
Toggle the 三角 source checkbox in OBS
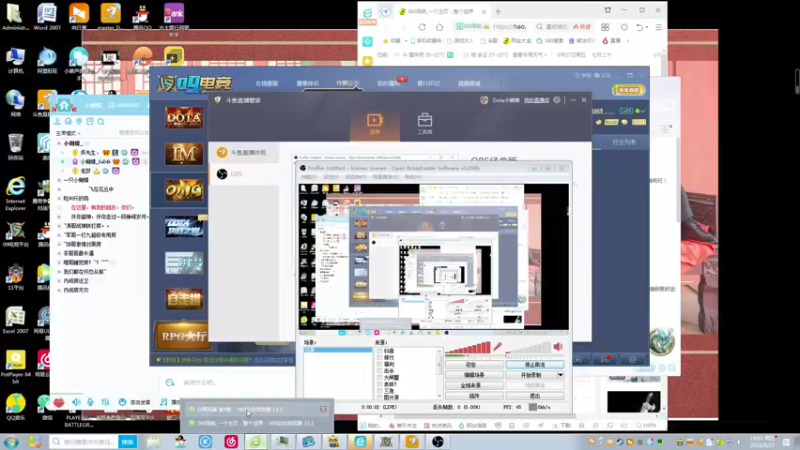pos(380,391)
